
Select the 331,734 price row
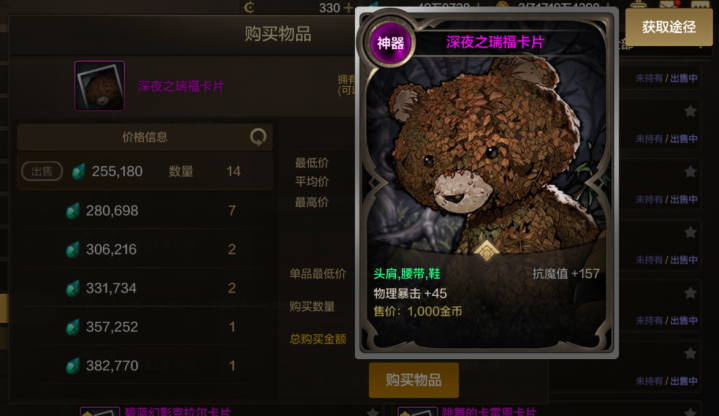click(x=145, y=288)
